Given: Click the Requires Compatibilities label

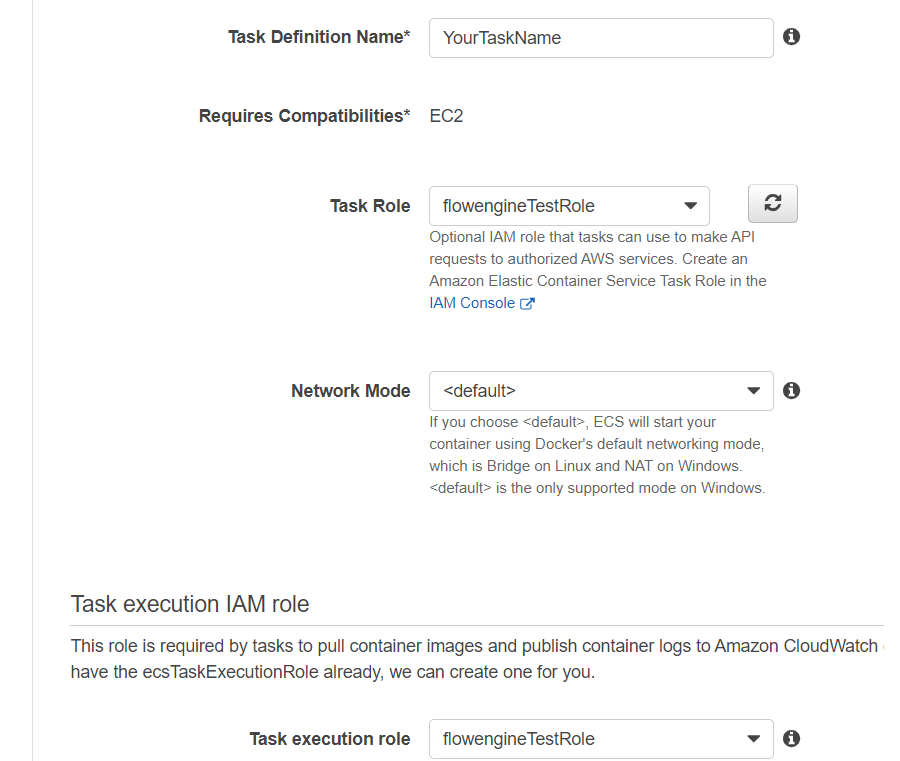Looking at the screenshot, I should (304, 116).
